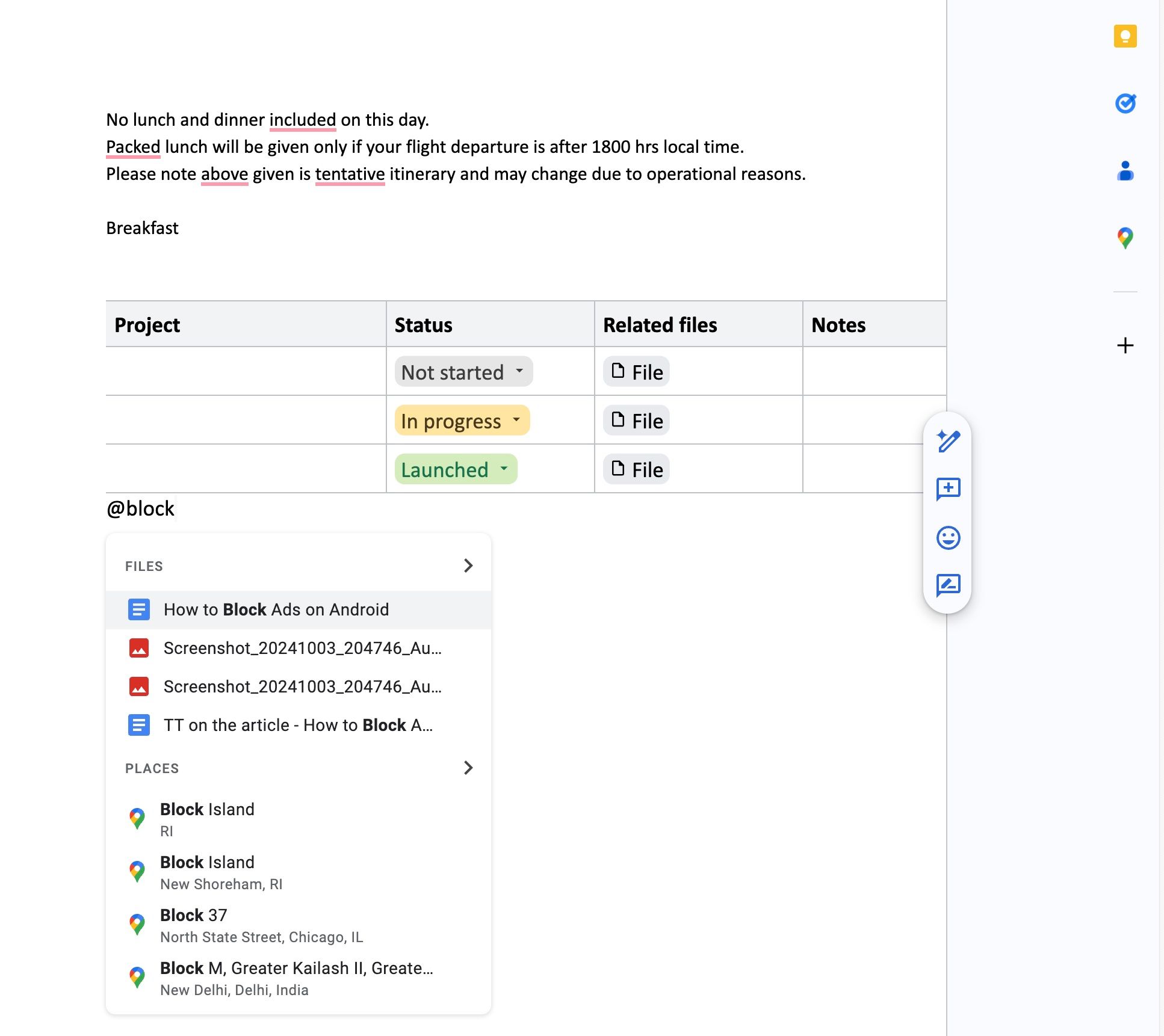Viewport: 1164px width, 1036px height.
Task: Select the emoji icon in popup toolbar
Action: point(947,537)
